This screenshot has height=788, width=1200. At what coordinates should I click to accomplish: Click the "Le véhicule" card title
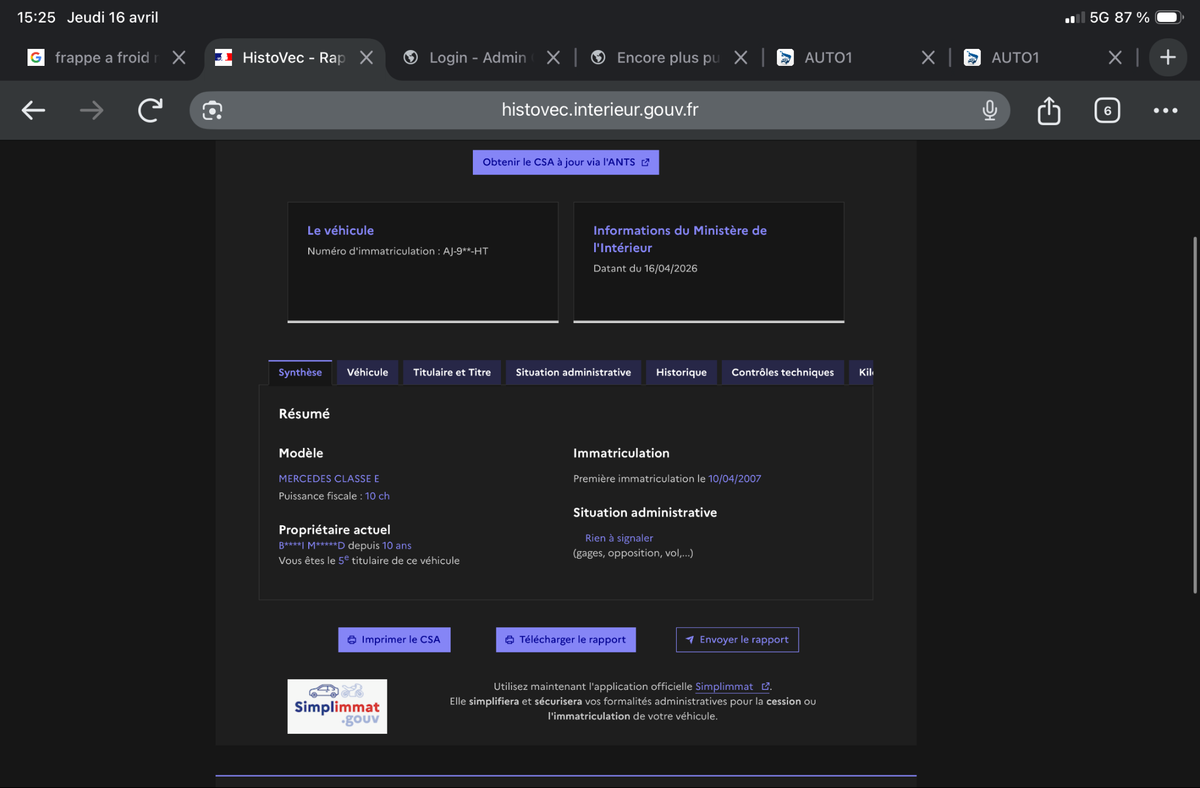coord(340,230)
